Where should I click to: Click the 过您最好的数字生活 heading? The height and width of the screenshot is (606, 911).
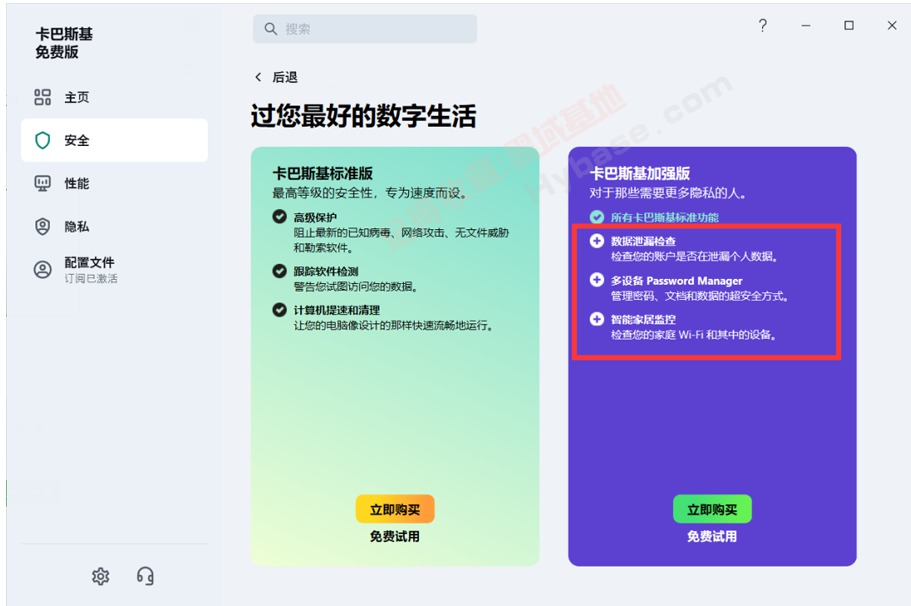pos(364,116)
